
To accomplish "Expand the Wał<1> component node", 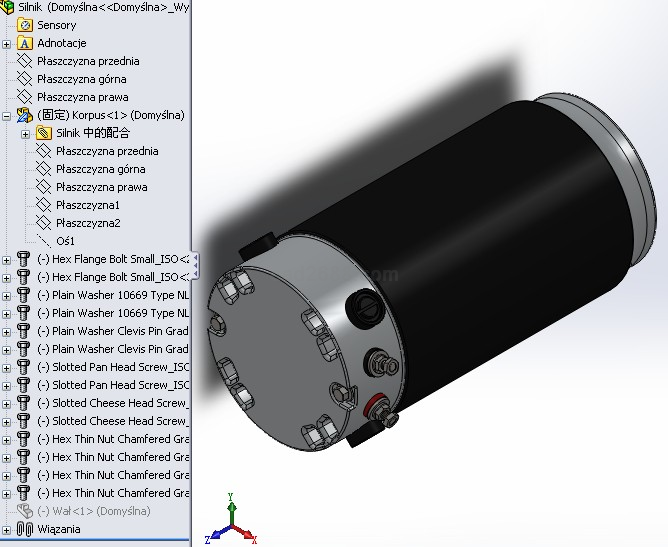I will click(x=7, y=511).
